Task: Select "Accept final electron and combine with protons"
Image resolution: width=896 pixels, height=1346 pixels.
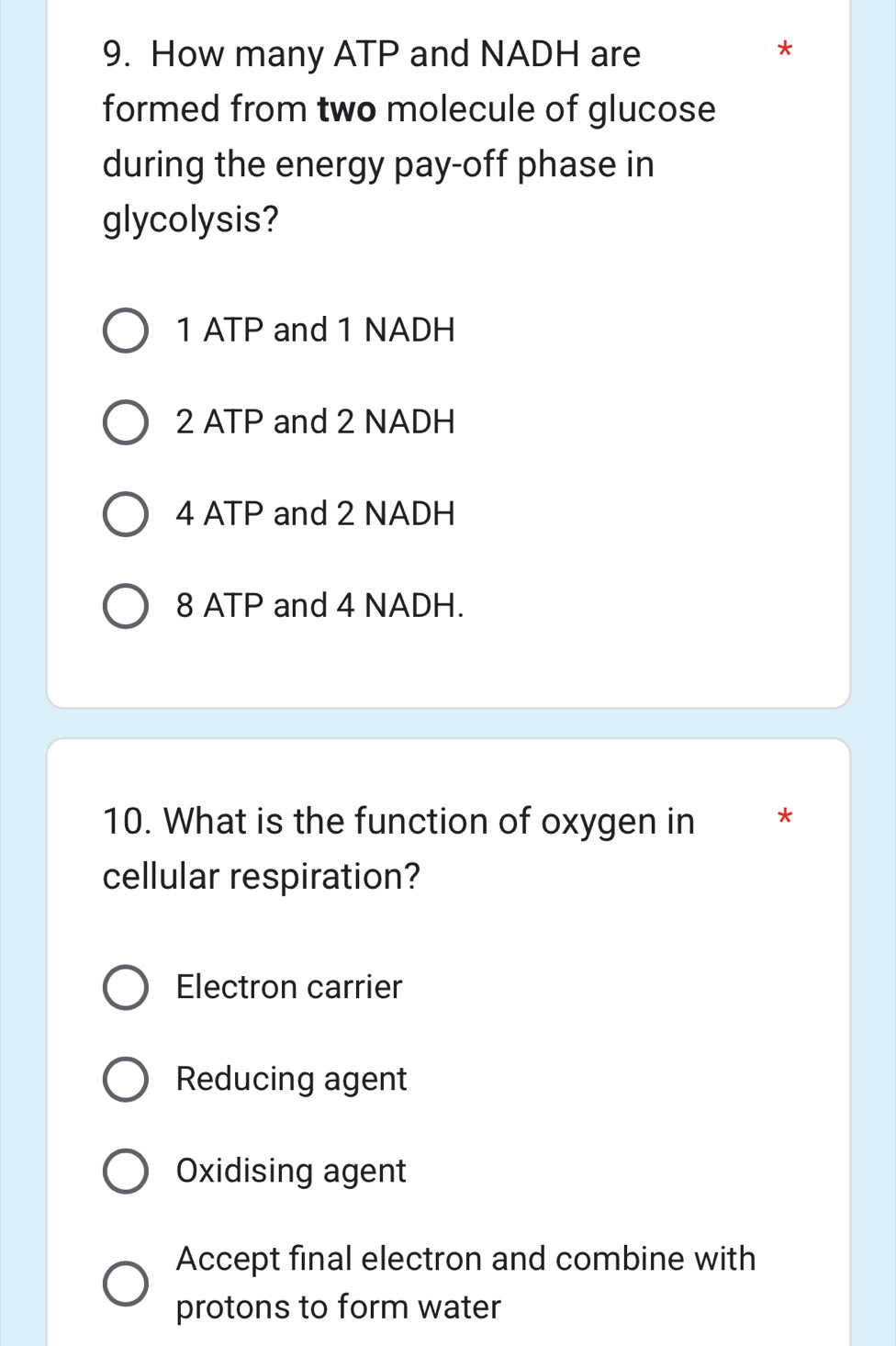Action: [127, 1281]
